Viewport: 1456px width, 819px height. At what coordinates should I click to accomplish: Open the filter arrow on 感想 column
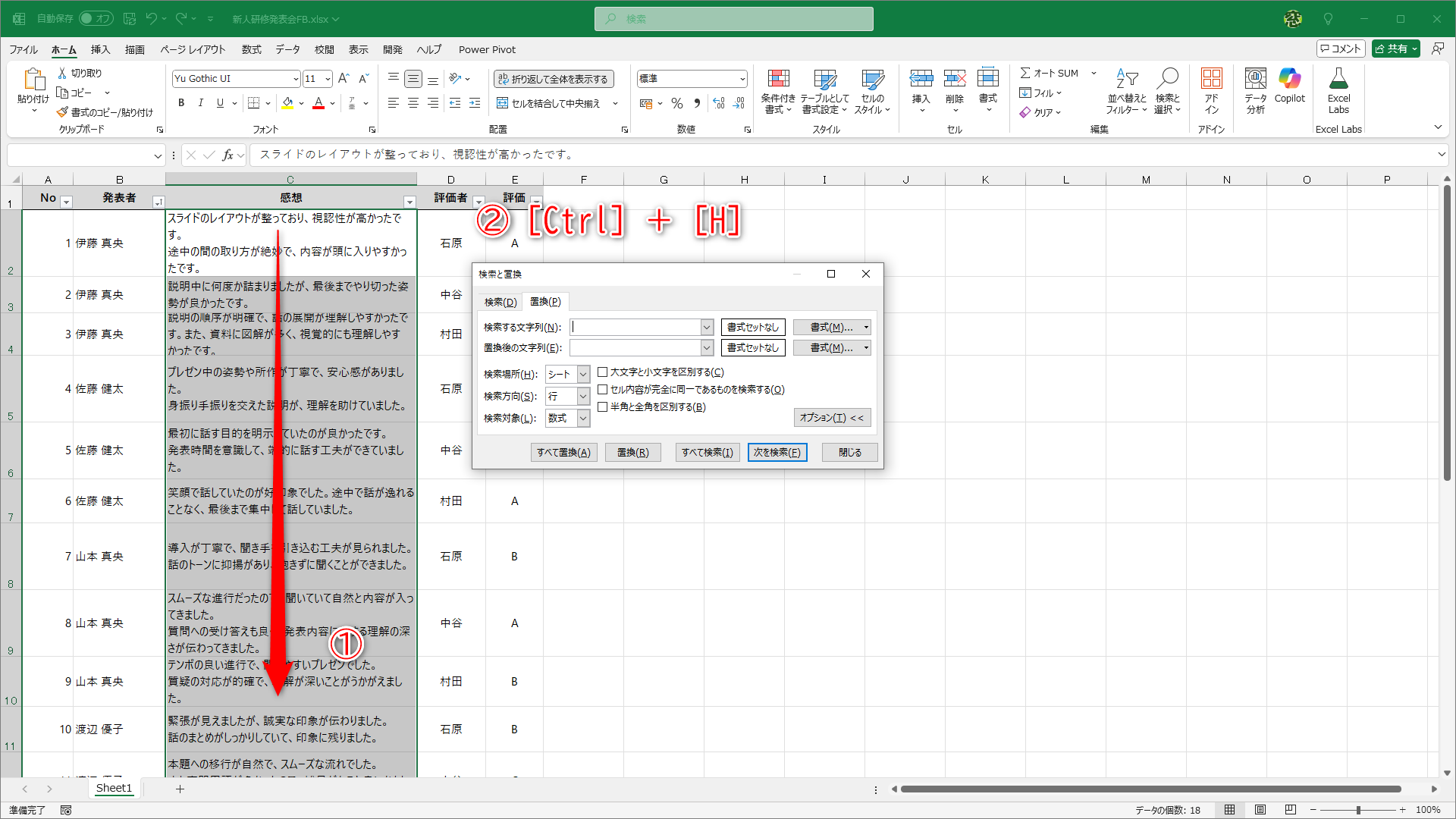point(410,202)
